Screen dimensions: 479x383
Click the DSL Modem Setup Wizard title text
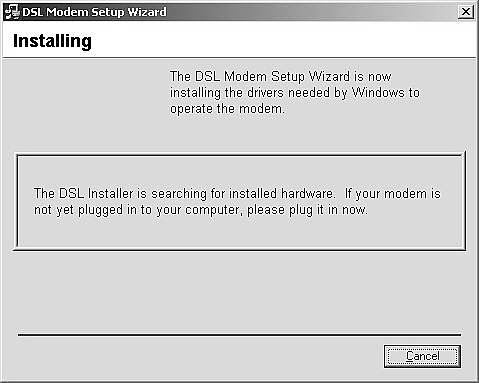pyautogui.click(x=94, y=12)
